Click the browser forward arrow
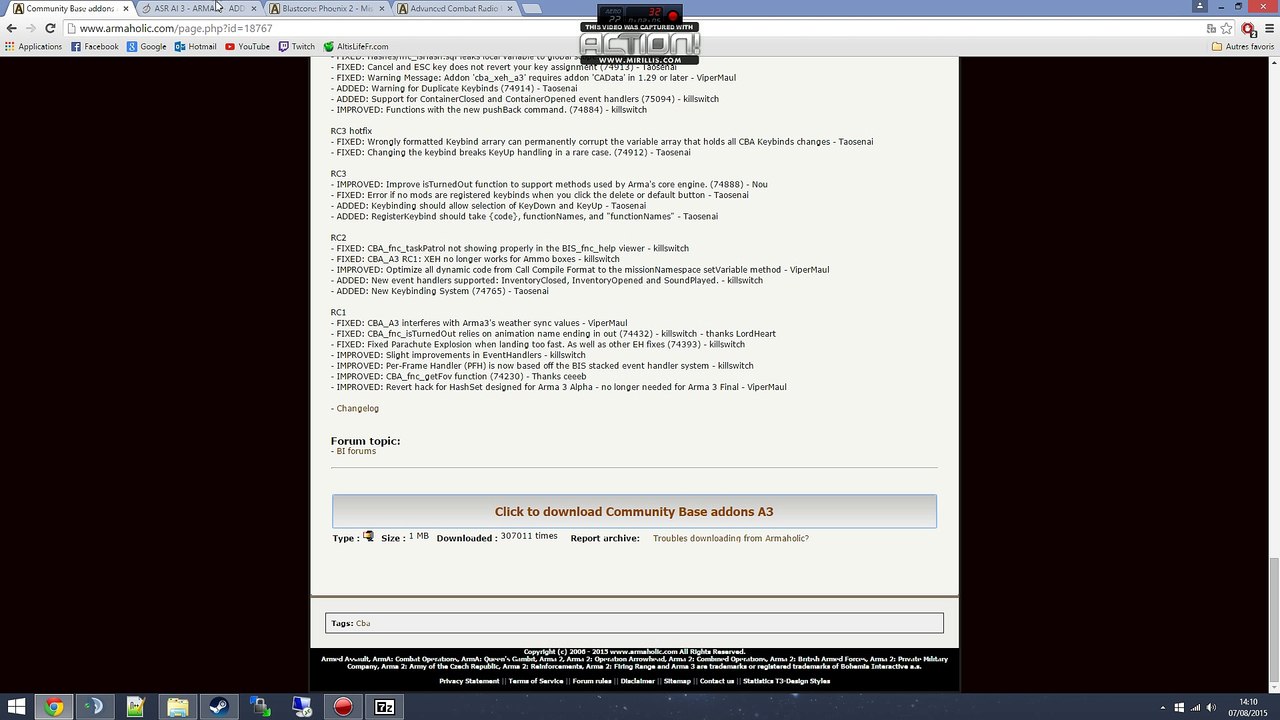Image resolution: width=1280 pixels, height=720 pixels. [x=31, y=28]
